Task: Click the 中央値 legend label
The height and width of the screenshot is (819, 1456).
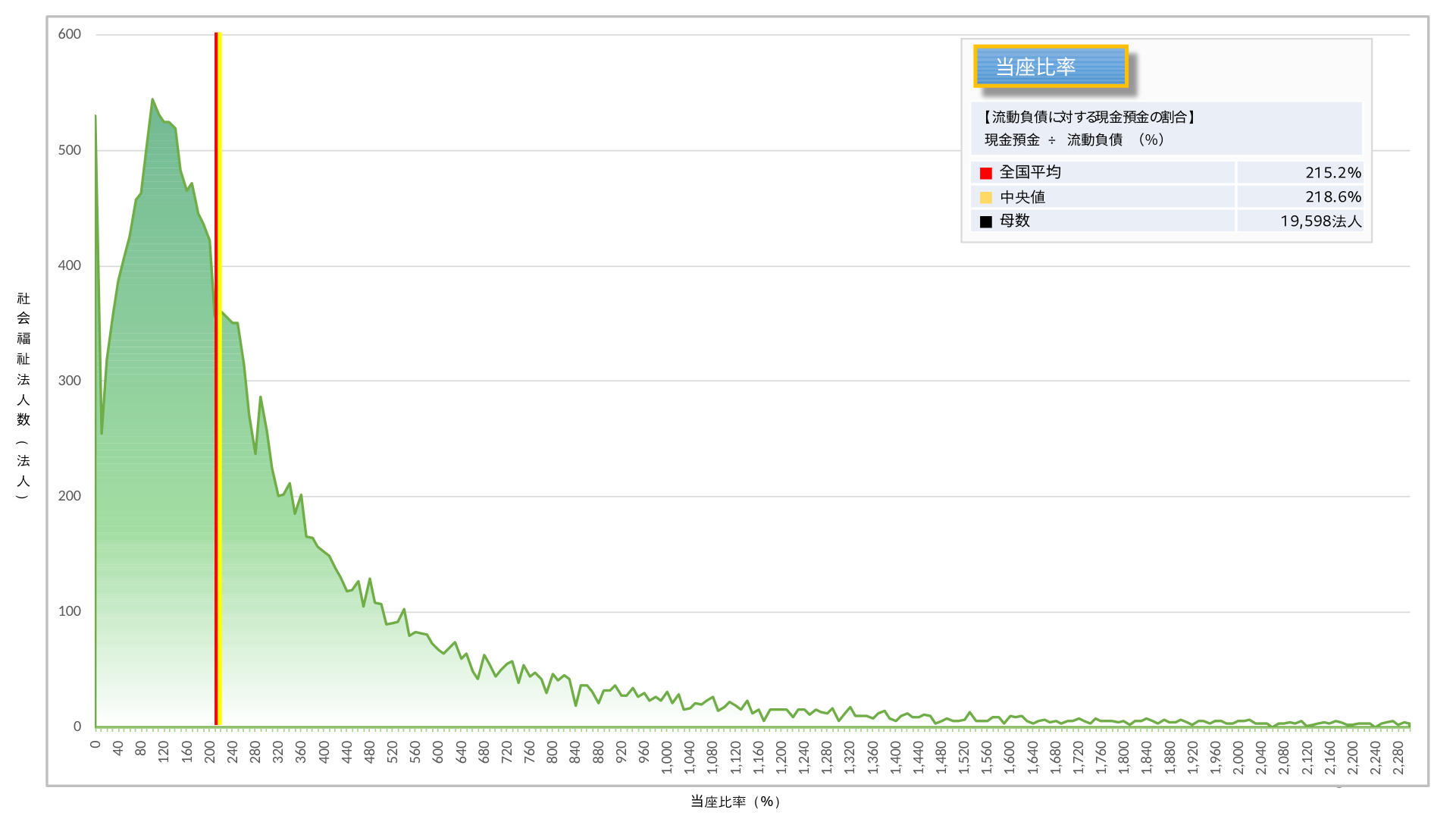Action: [1022, 197]
